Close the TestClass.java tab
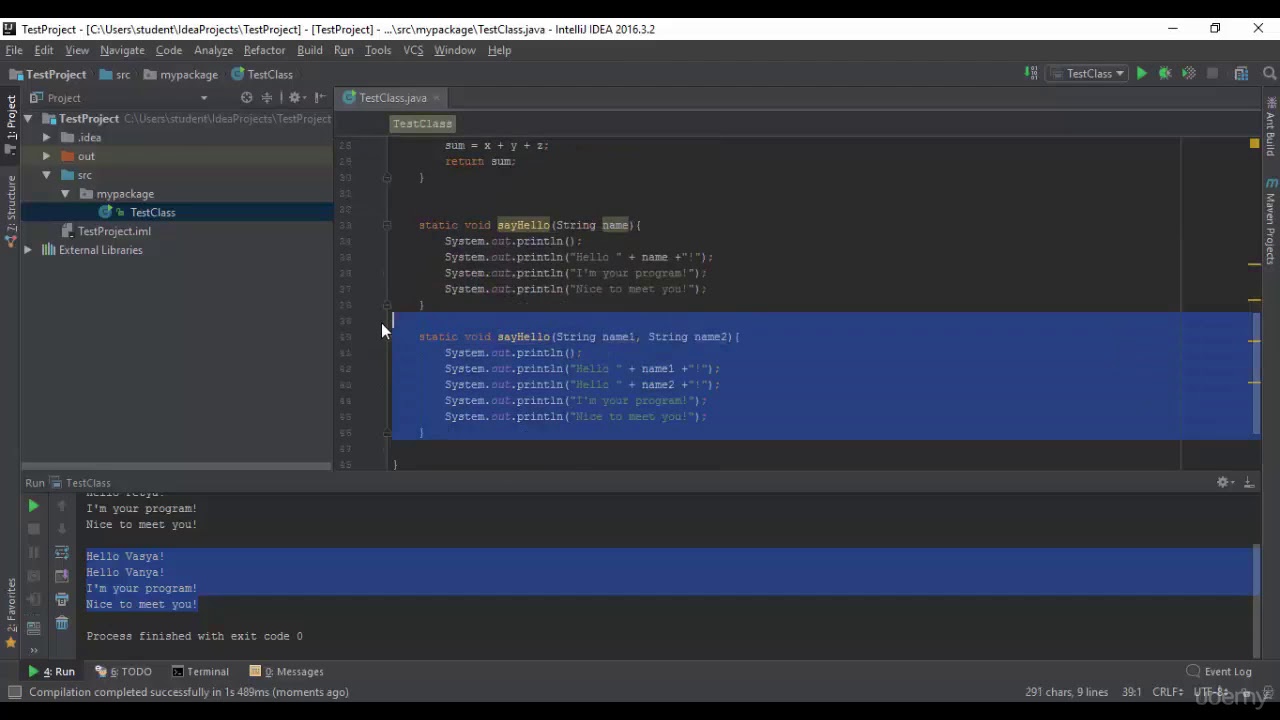Image resolution: width=1280 pixels, height=720 pixels. (x=437, y=98)
